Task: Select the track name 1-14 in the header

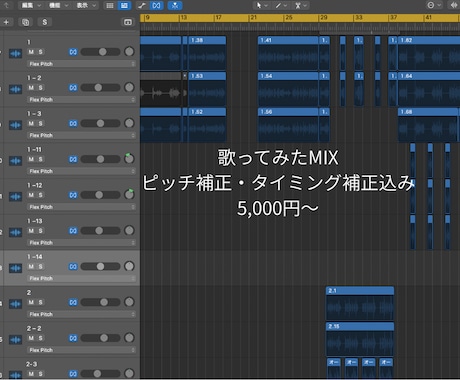Action: point(35,257)
